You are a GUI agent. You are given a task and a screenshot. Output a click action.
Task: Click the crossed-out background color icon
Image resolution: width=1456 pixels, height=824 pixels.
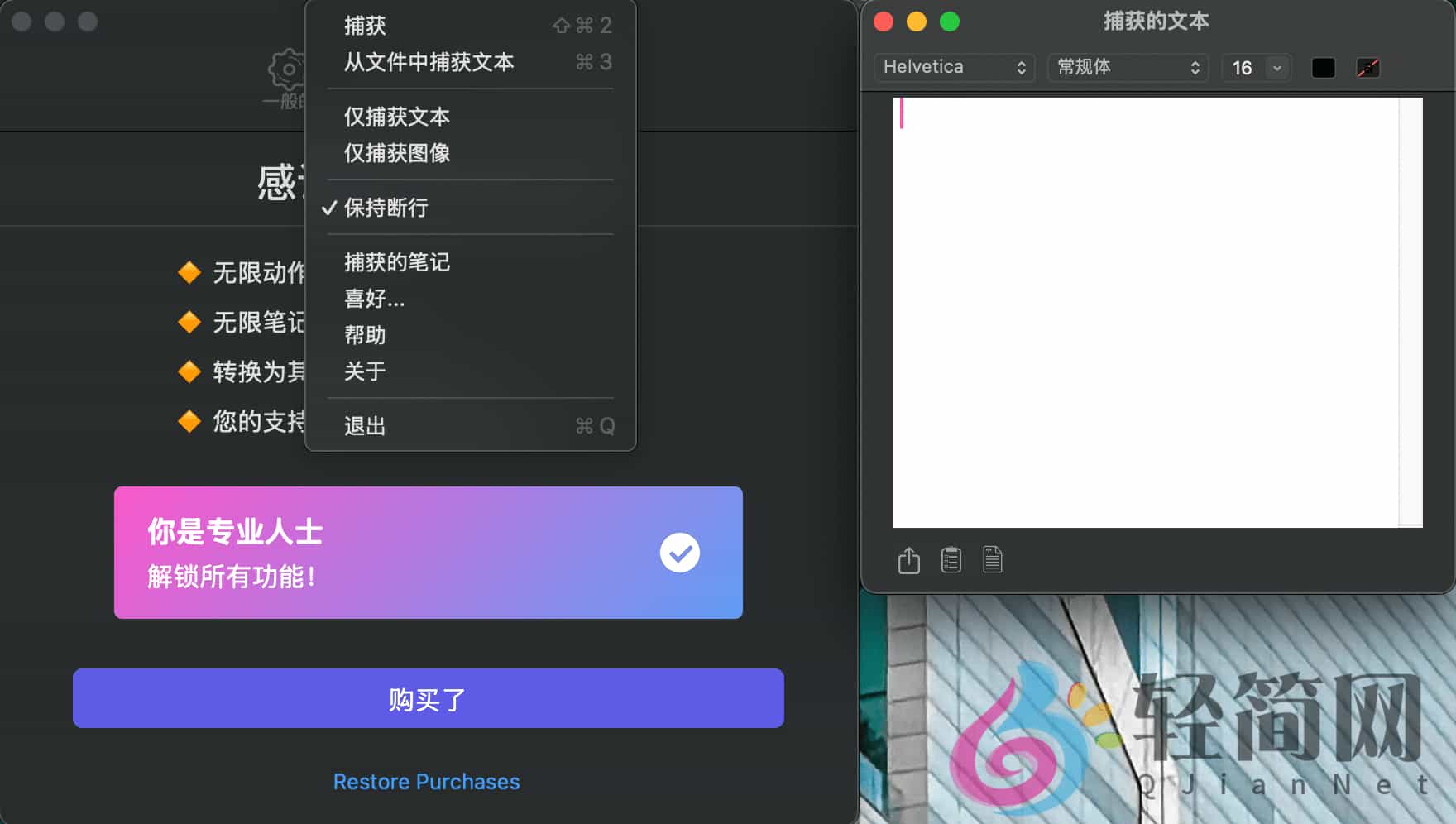point(1367,67)
